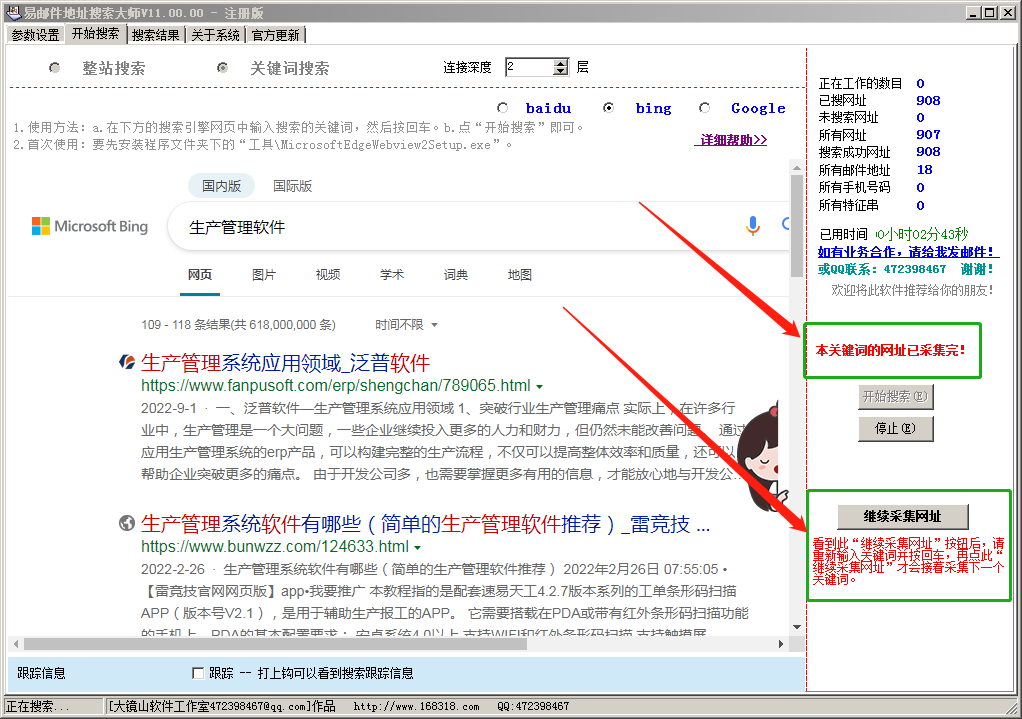The image size is (1022, 719).
Task: Expand the bunwzz URL dropdown arrow
Action: pyautogui.click(x=417, y=548)
